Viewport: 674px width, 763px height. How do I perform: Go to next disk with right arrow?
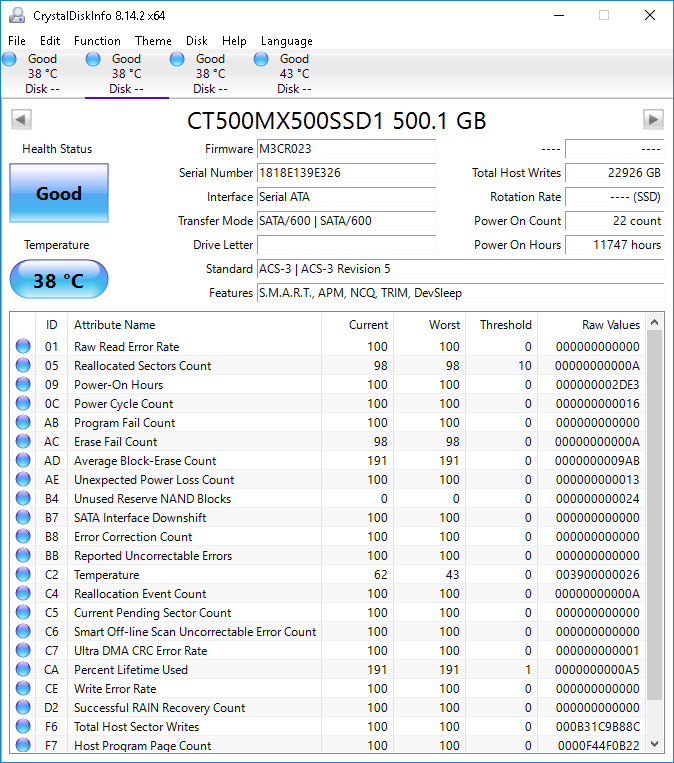point(653,120)
